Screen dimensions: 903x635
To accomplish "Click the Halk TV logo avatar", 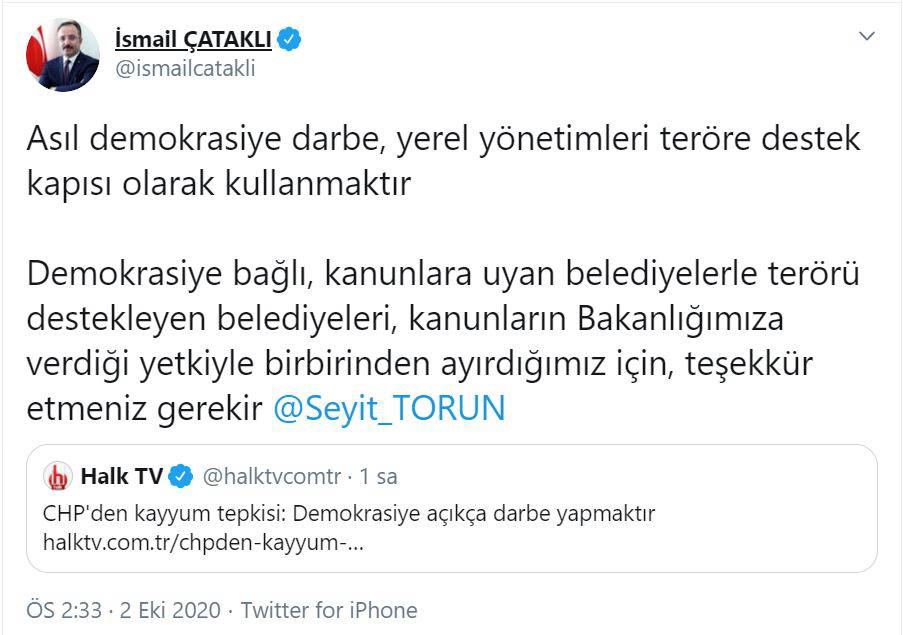I will pyautogui.click(x=60, y=477).
